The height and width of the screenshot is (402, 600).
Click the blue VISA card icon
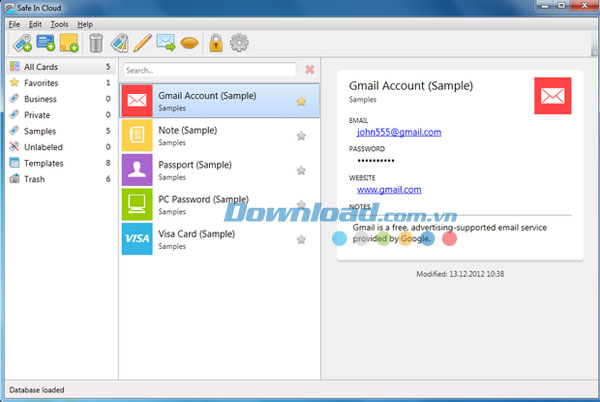(x=137, y=239)
